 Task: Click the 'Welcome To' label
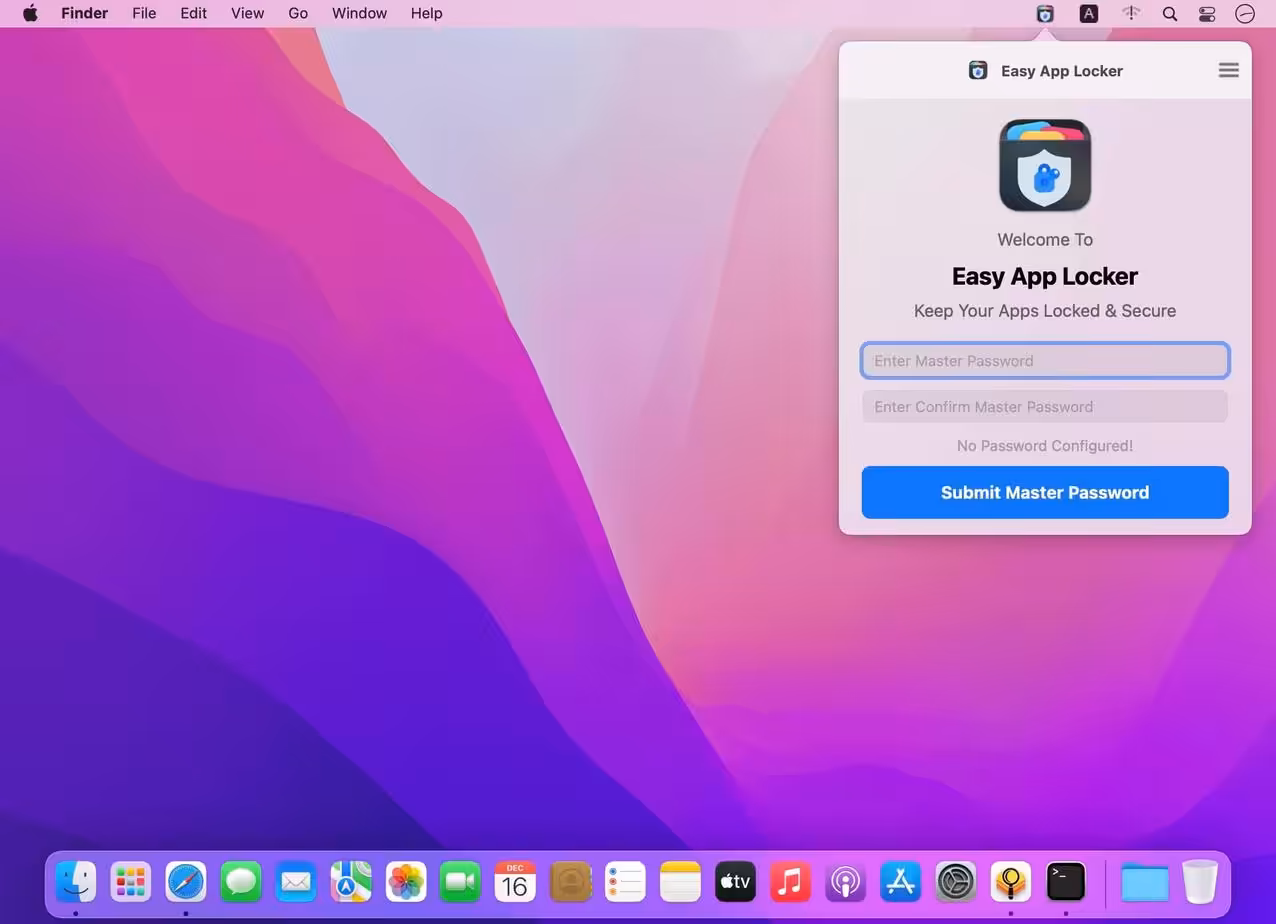point(1045,240)
